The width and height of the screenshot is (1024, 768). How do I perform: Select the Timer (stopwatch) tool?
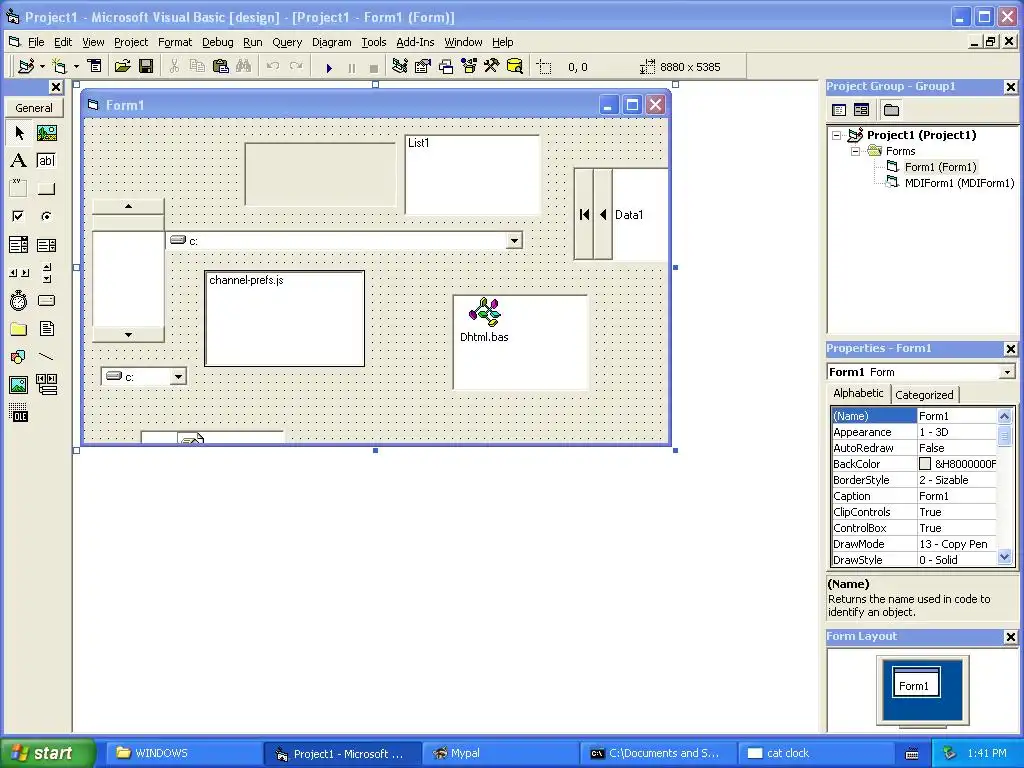[19, 300]
